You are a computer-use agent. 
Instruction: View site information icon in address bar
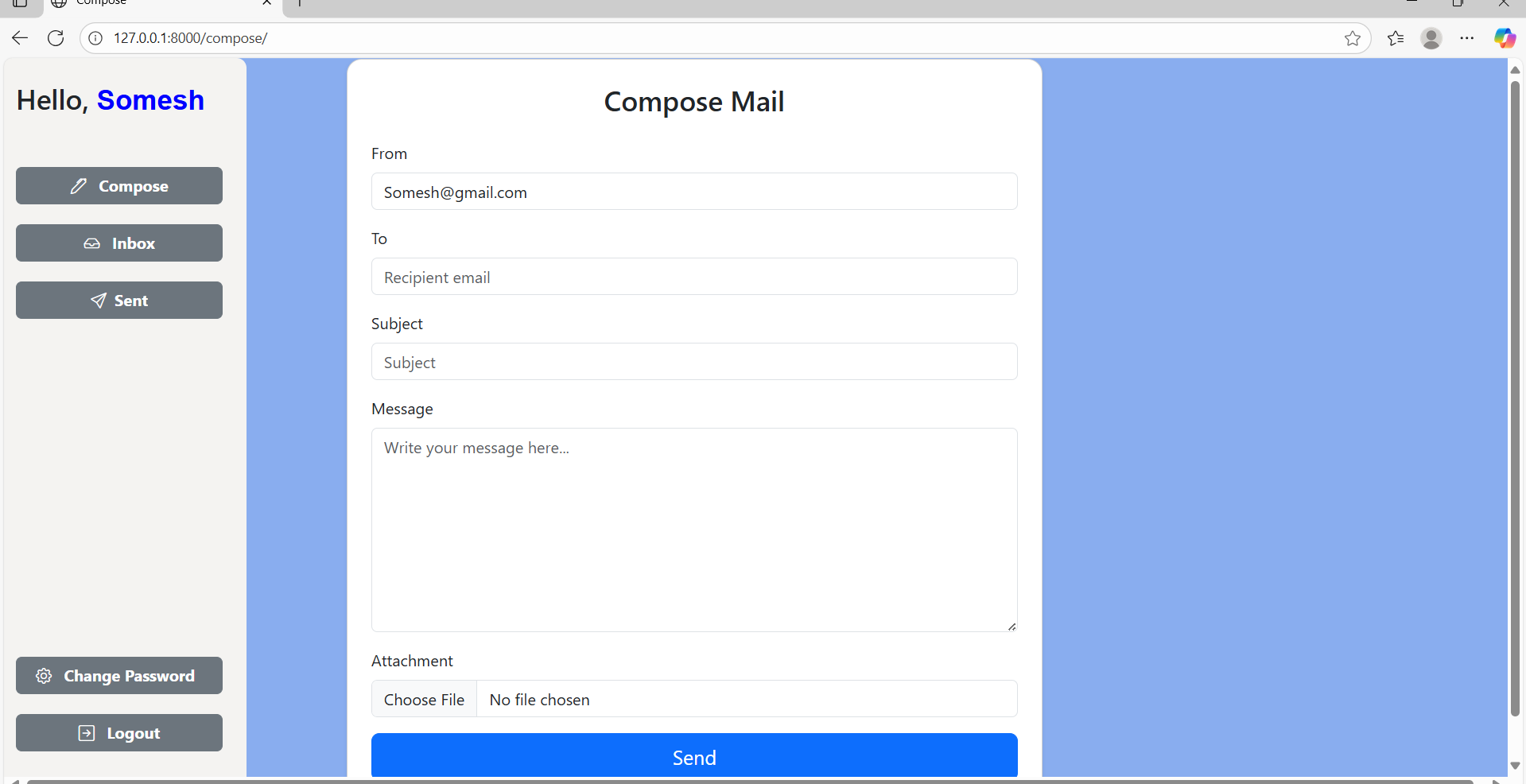[x=95, y=38]
